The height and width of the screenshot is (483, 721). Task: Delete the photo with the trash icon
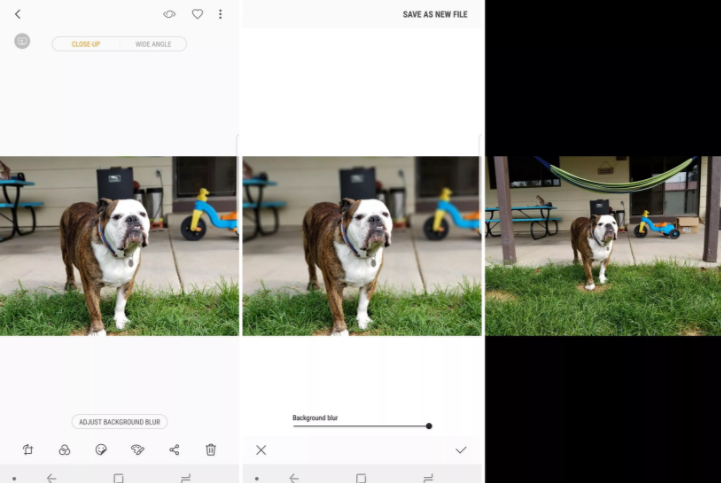tap(211, 450)
